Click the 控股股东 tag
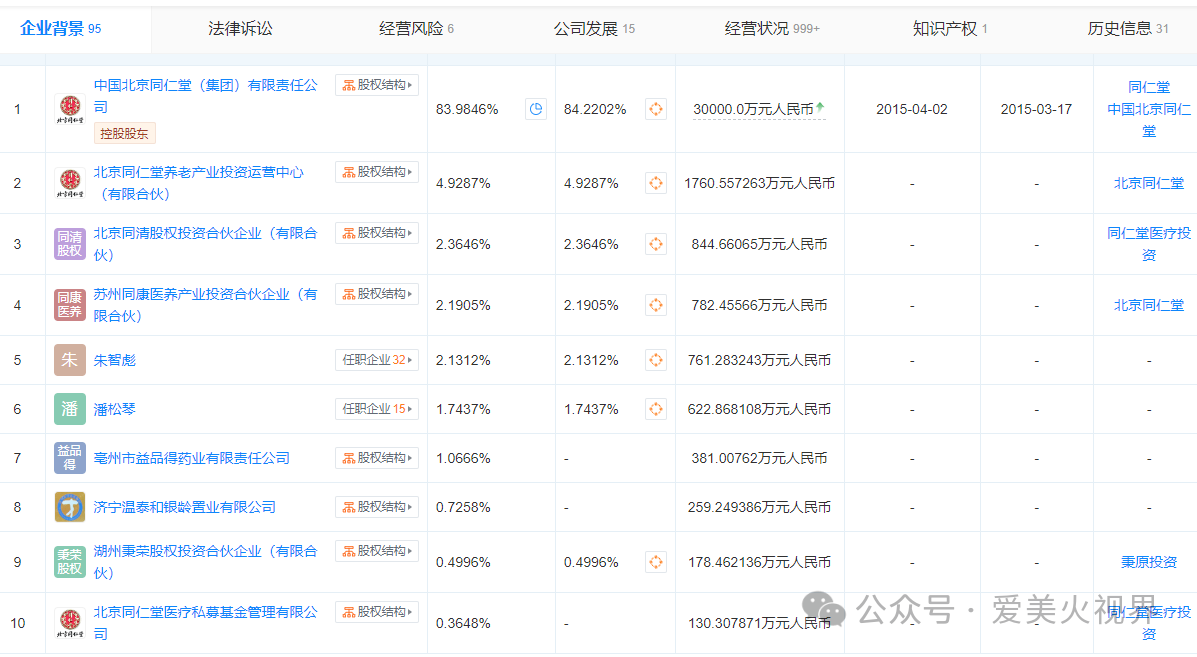 coord(124,134)
